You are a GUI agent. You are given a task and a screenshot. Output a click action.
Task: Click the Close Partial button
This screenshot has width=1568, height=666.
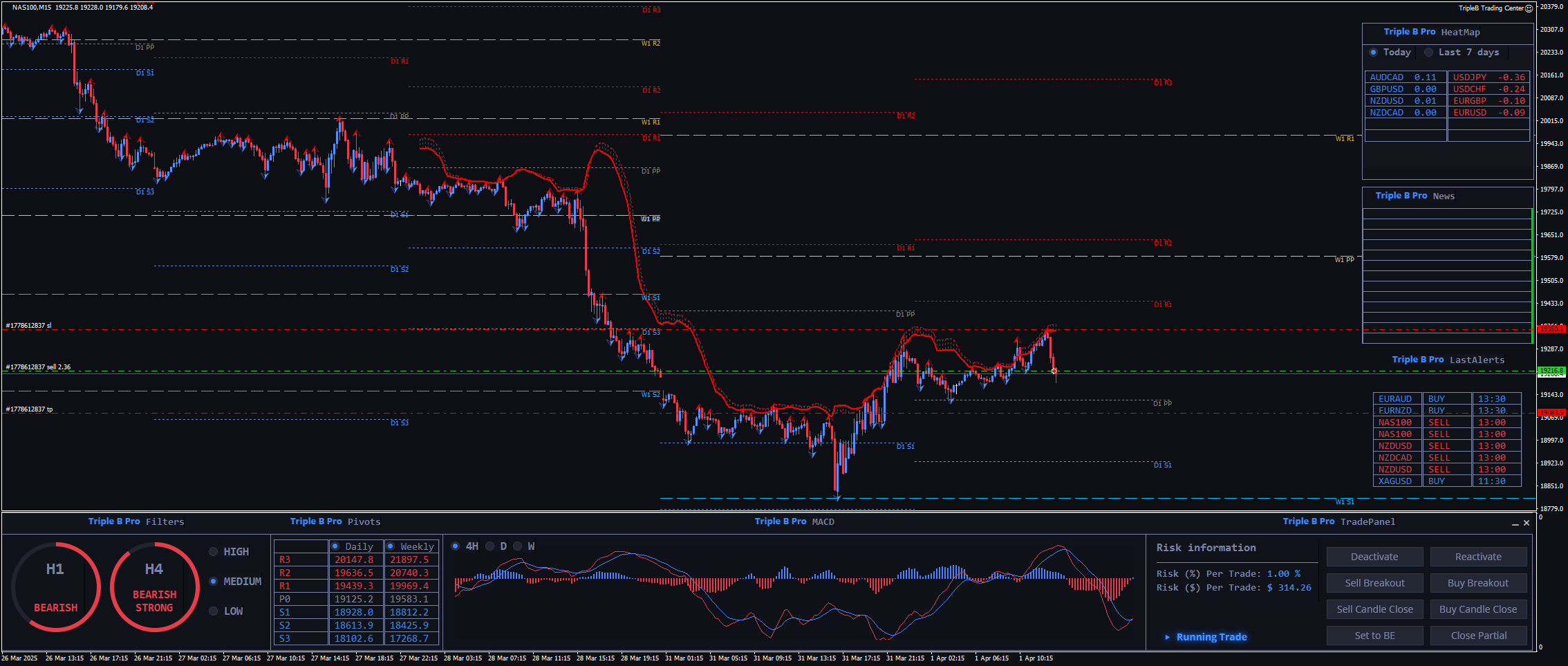click(x=1478, y=636)
